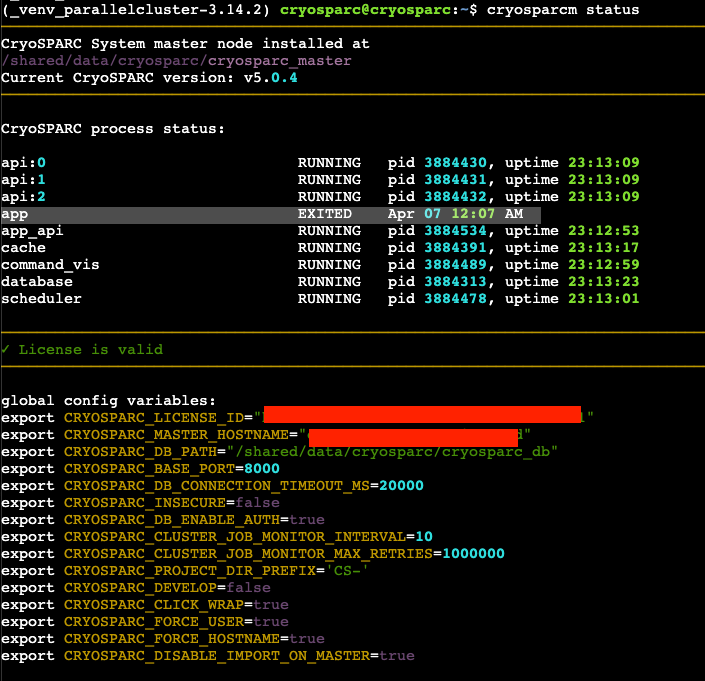Select the command_vis process name

(50, 265)
